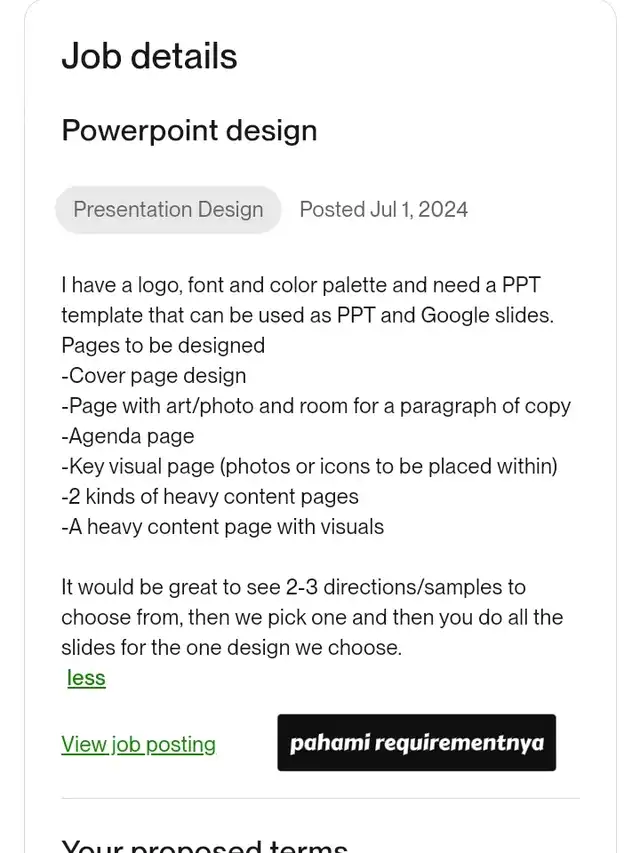
Task: Click the -2 kinds of heavy content pages line
Action: [x=210, y=497]
